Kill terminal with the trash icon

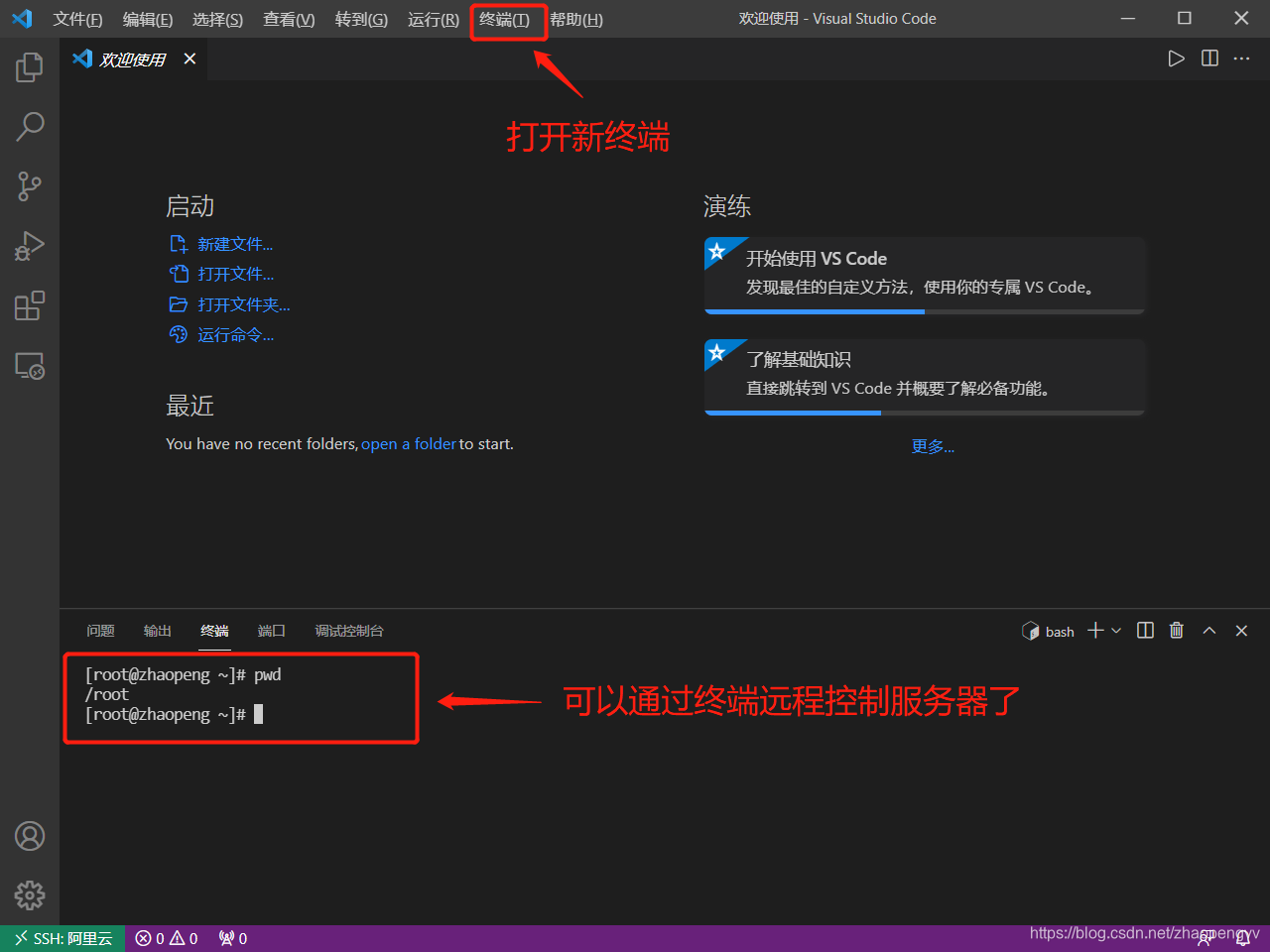pos(1177,631)
